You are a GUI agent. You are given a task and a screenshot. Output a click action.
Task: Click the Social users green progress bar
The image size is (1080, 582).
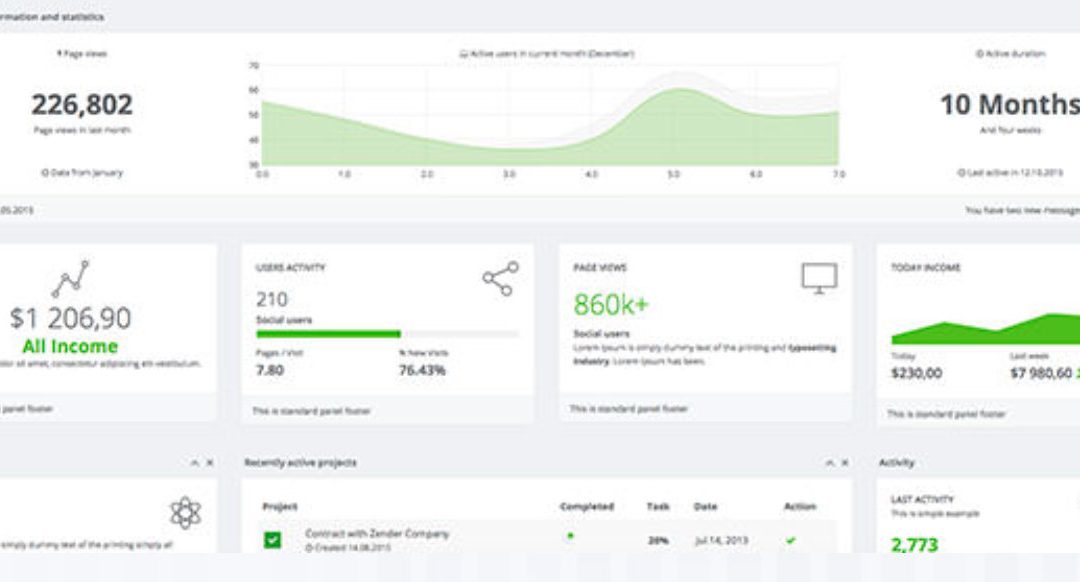coord(328,334)
